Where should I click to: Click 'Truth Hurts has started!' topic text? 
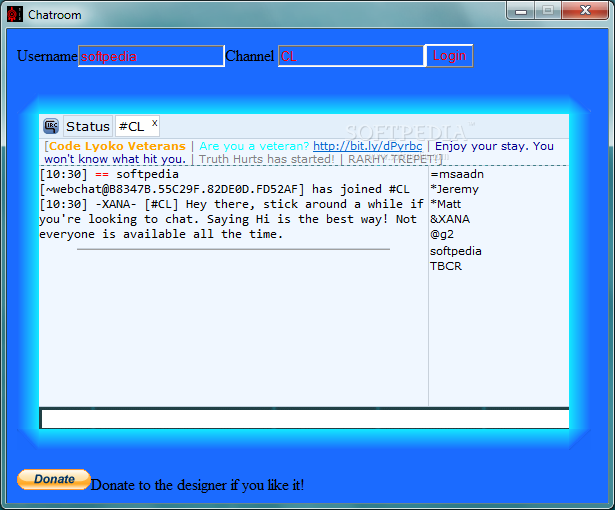pos(267,159)
